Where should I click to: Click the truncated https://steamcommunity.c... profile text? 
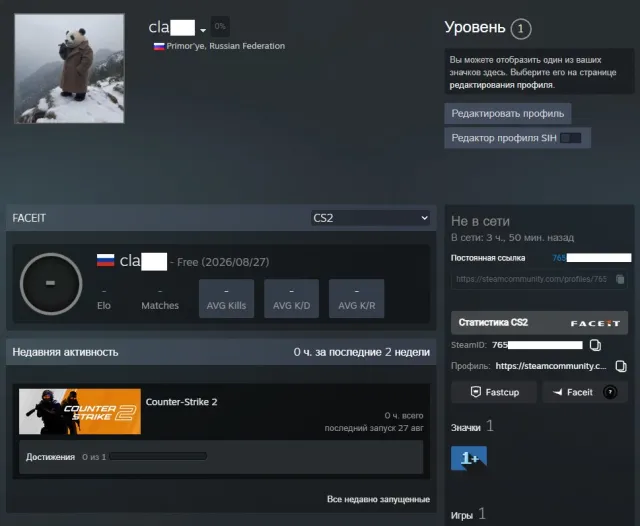551,366
